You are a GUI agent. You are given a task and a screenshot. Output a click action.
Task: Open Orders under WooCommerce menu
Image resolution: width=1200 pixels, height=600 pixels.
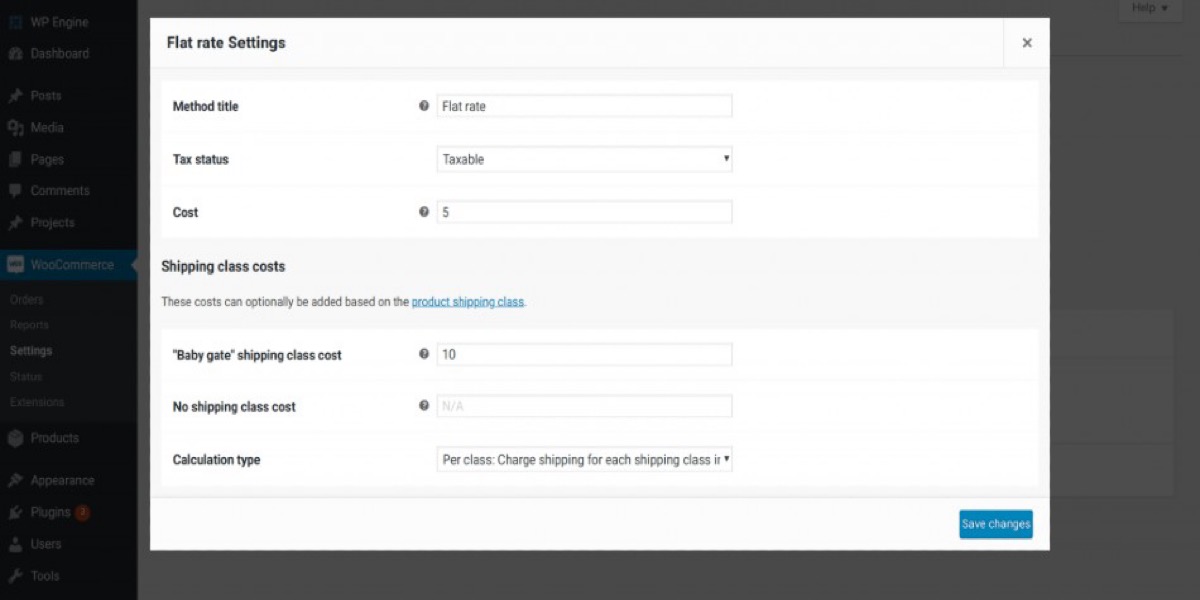coord(27,300)
